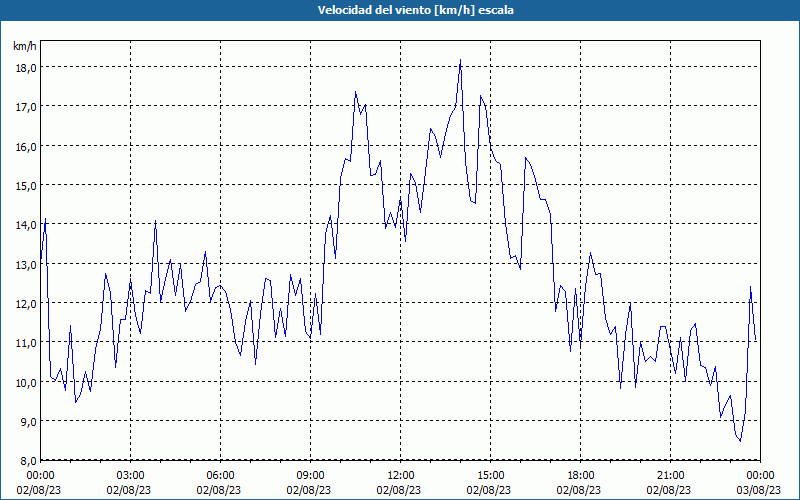800x500 pixels.
Task: Click the 12:00 time axis label
Action: pyautogui.click(x=401, y=476)
